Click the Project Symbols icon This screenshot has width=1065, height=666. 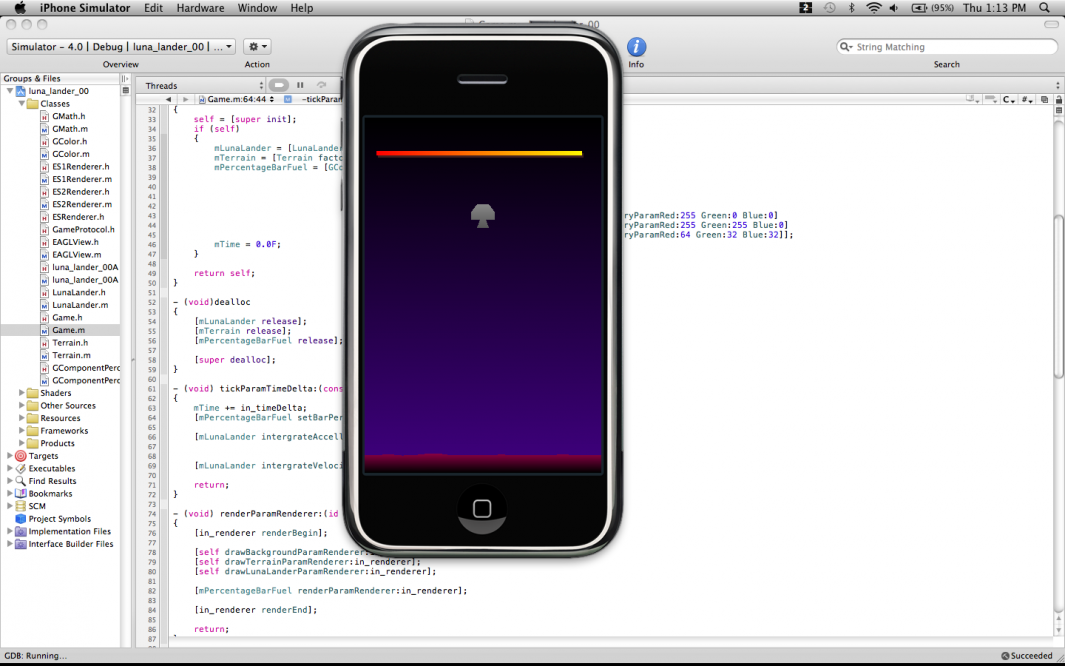(20, 519)
